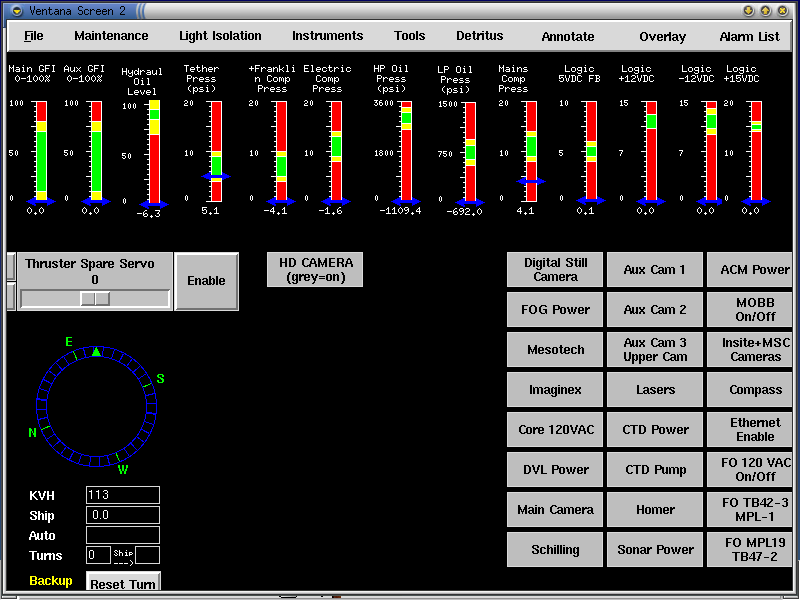Toggle Compass power button
This screenshot has height=600, width=800.
click(750, 389)
